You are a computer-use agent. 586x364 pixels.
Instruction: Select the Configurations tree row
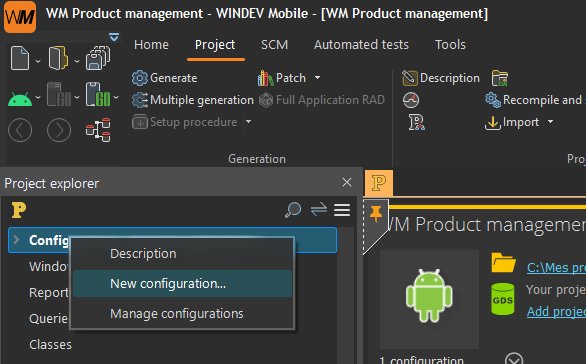tap(172, 240)
